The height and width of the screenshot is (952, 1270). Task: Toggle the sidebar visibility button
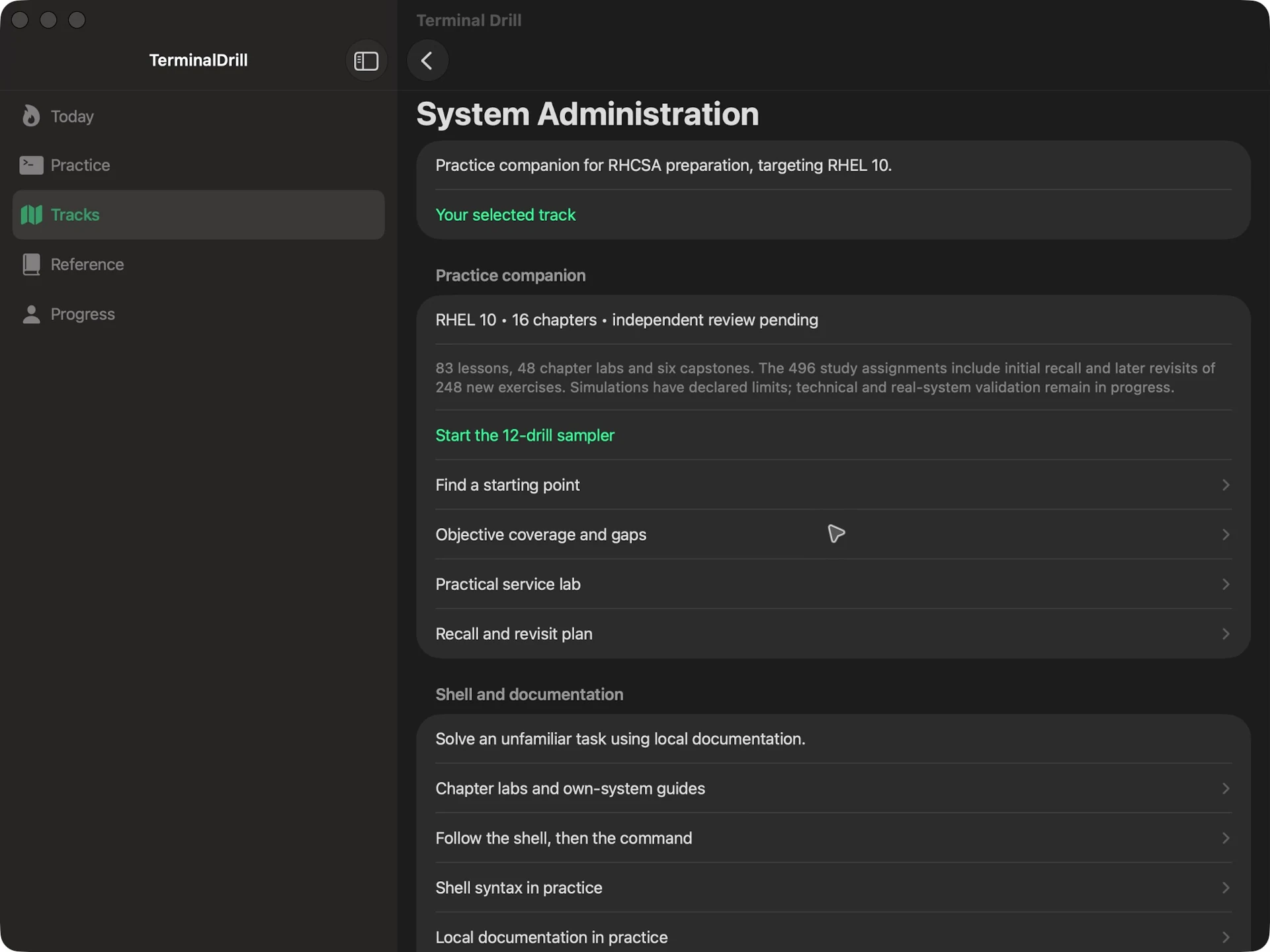pyautogui.click(x=366, y=61)
